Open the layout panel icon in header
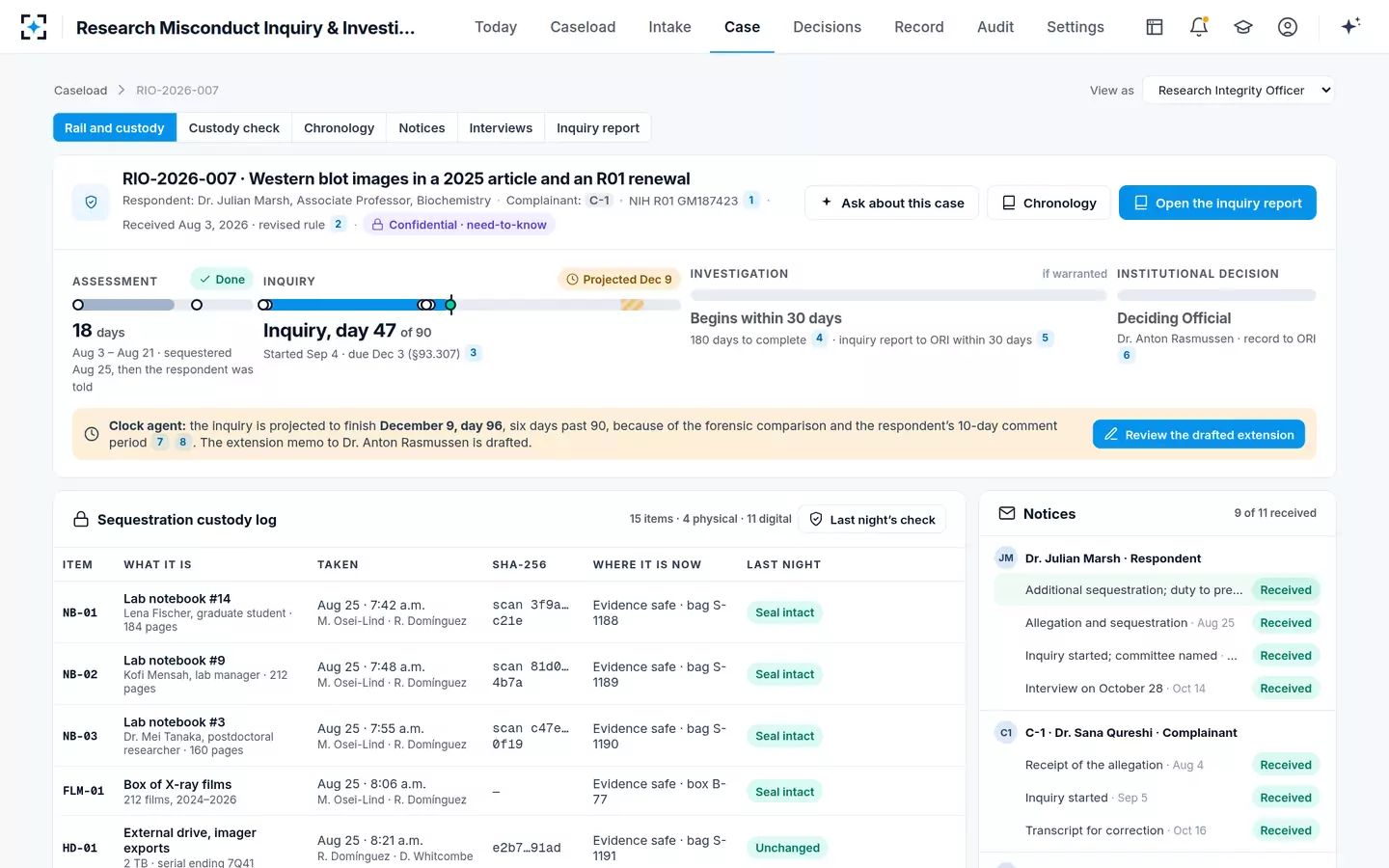 pyautogui.click(x=1155, y=27)
